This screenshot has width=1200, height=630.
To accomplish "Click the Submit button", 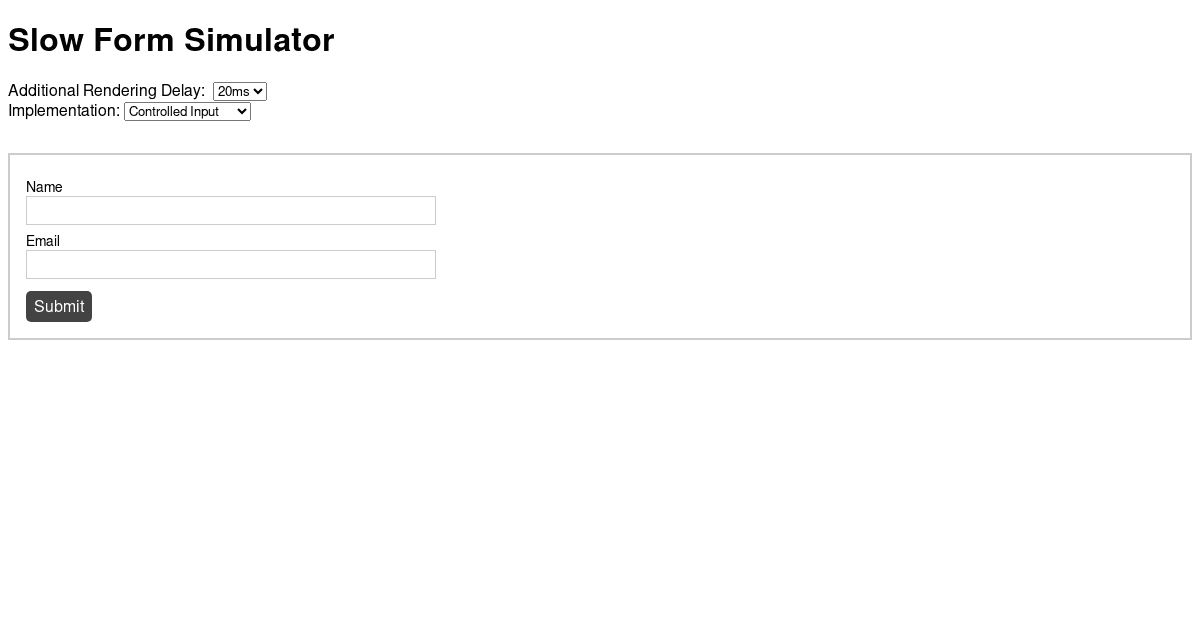I will coord(59,306).
